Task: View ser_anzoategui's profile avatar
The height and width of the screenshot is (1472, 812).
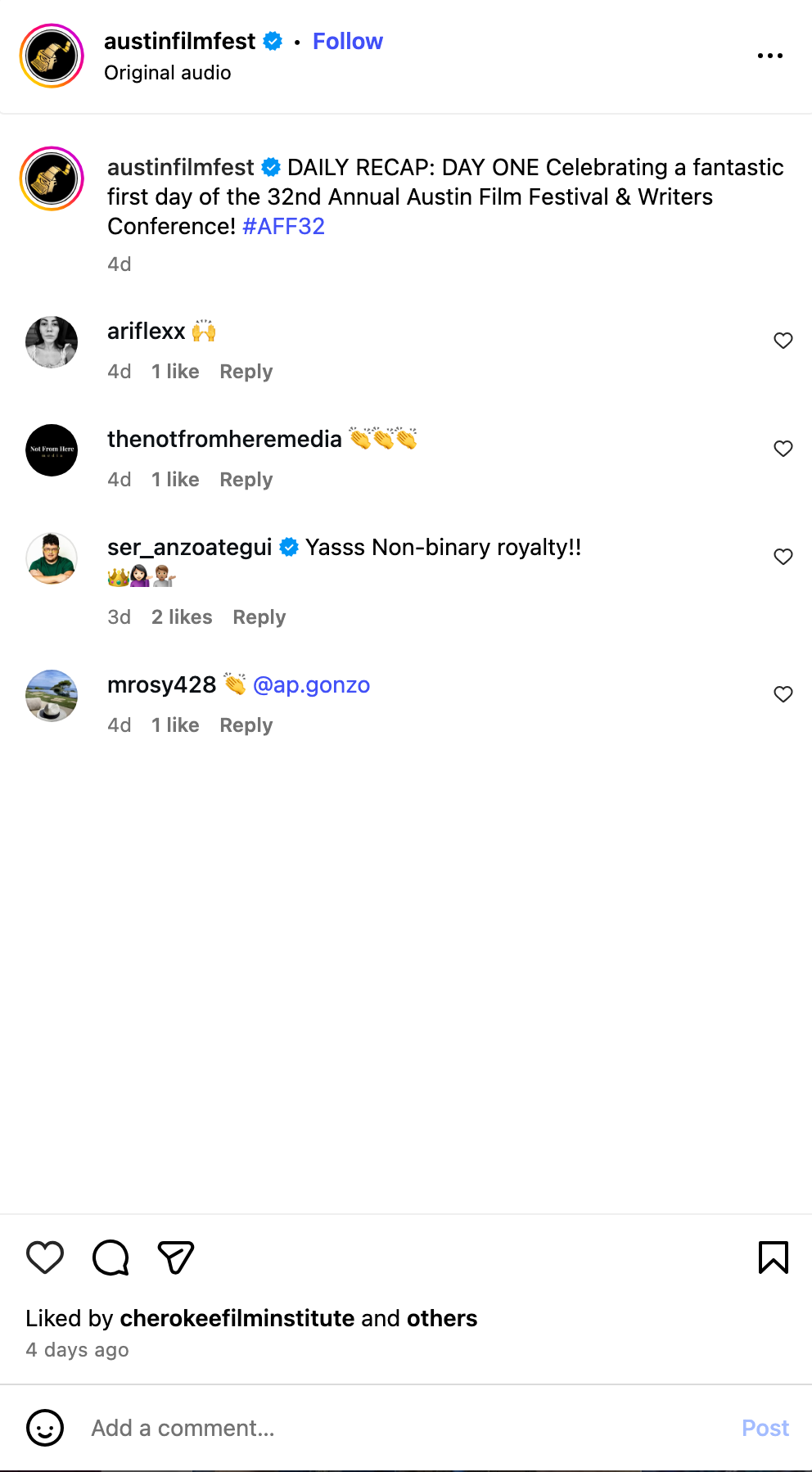Action: coord(52,558)
